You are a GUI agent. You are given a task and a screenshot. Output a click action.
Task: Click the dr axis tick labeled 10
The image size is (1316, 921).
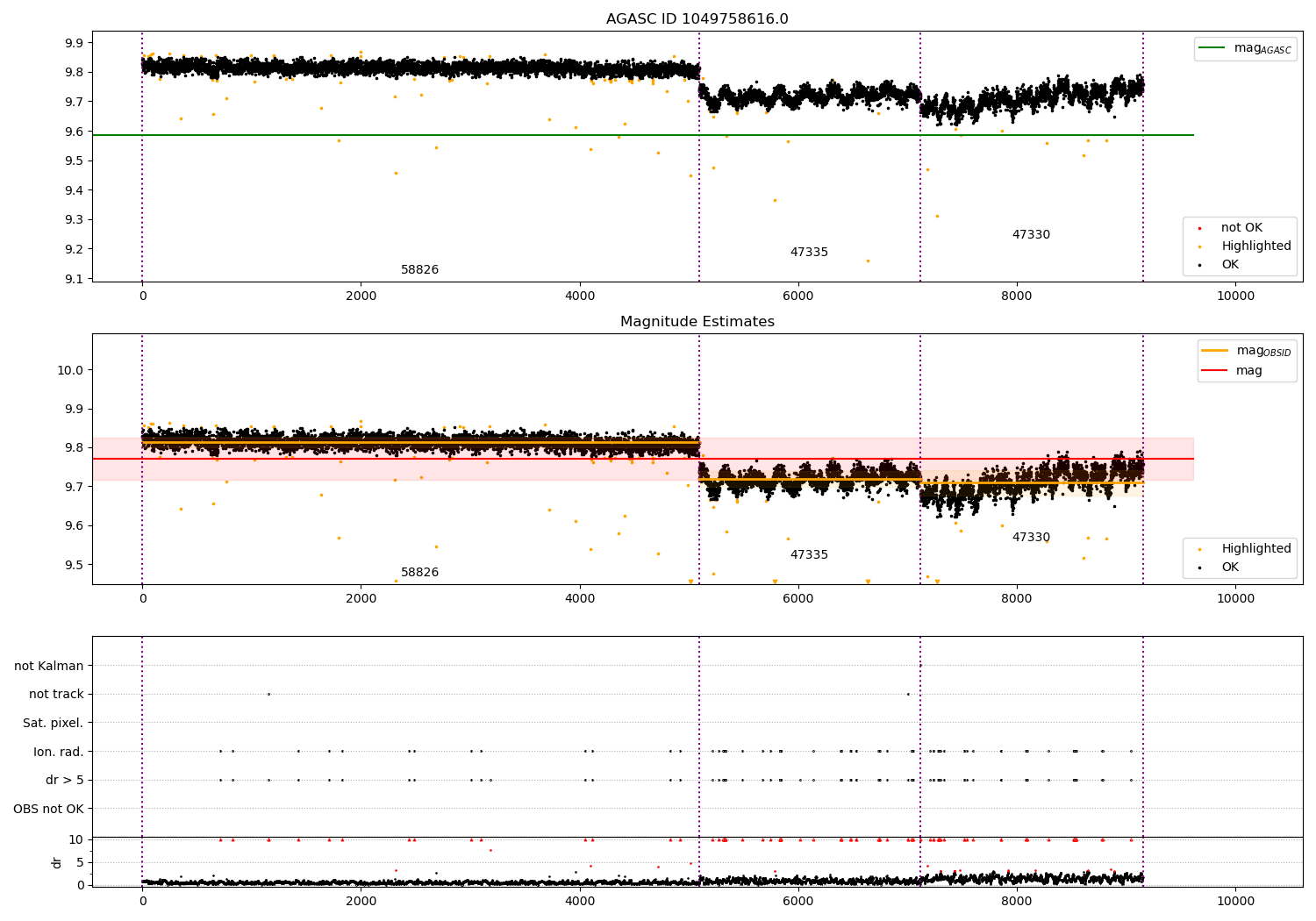(76, 840)
